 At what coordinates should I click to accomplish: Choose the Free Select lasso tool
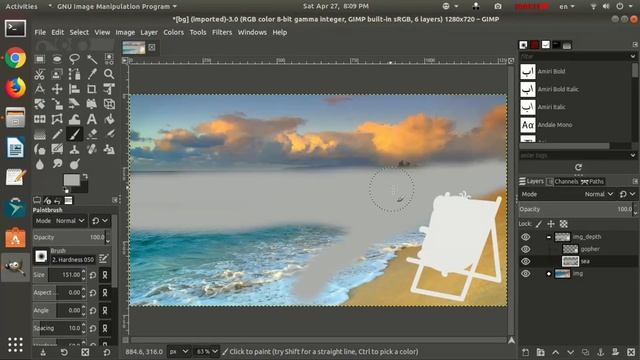pyautogui.click(x=74, y=59)
